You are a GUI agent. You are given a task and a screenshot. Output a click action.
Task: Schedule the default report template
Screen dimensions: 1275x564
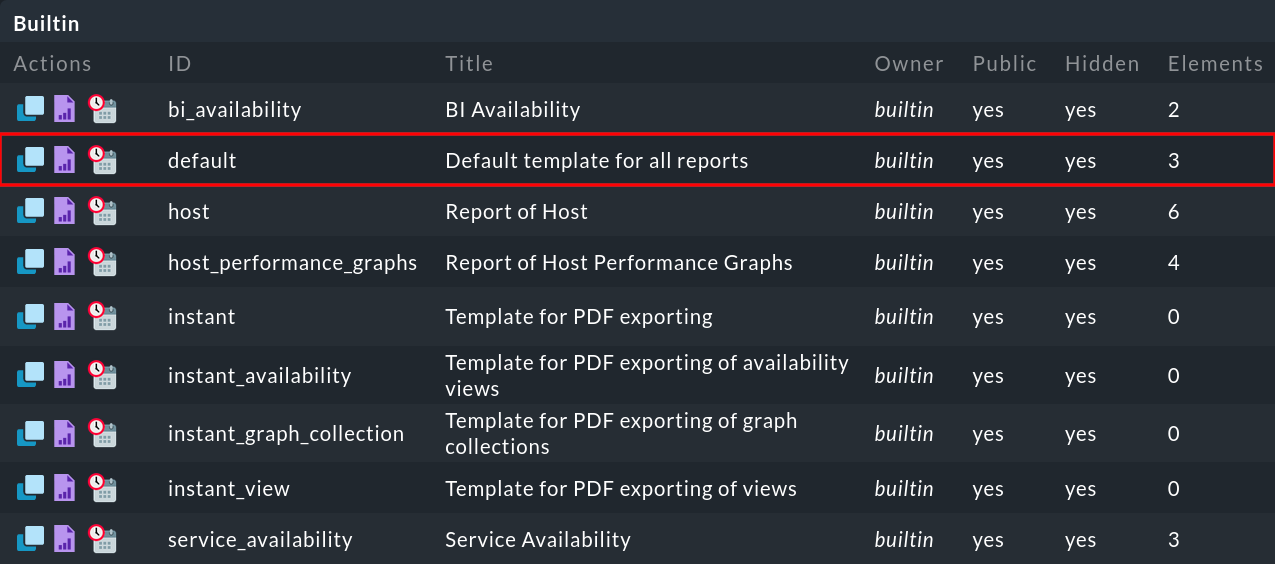click(x=102, y=160)
